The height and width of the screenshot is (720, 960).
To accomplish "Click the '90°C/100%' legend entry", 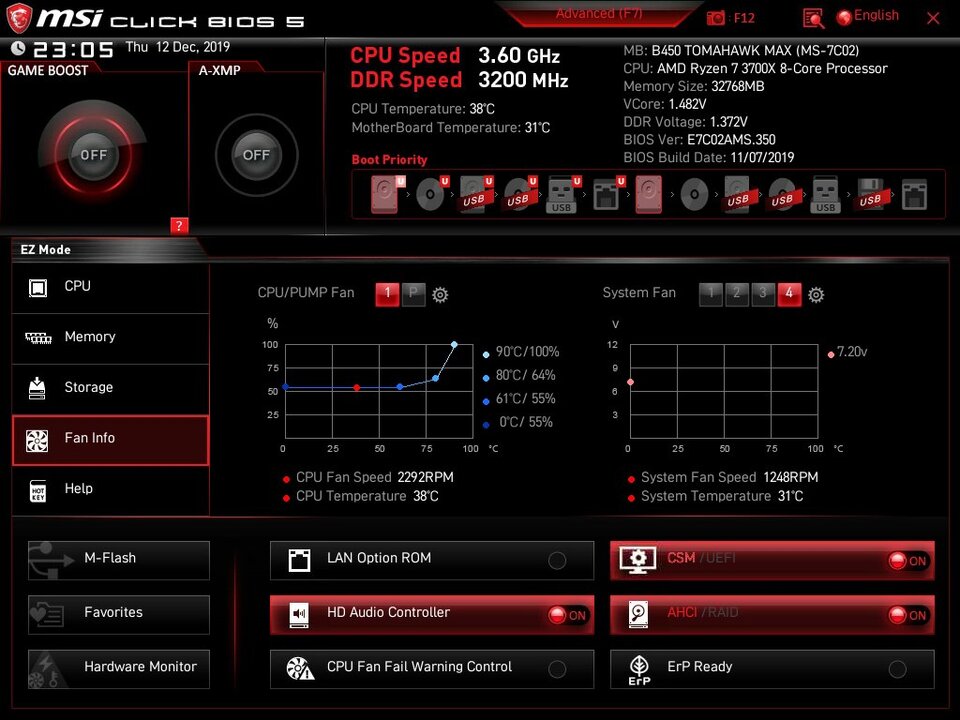I will coord(527,352).
